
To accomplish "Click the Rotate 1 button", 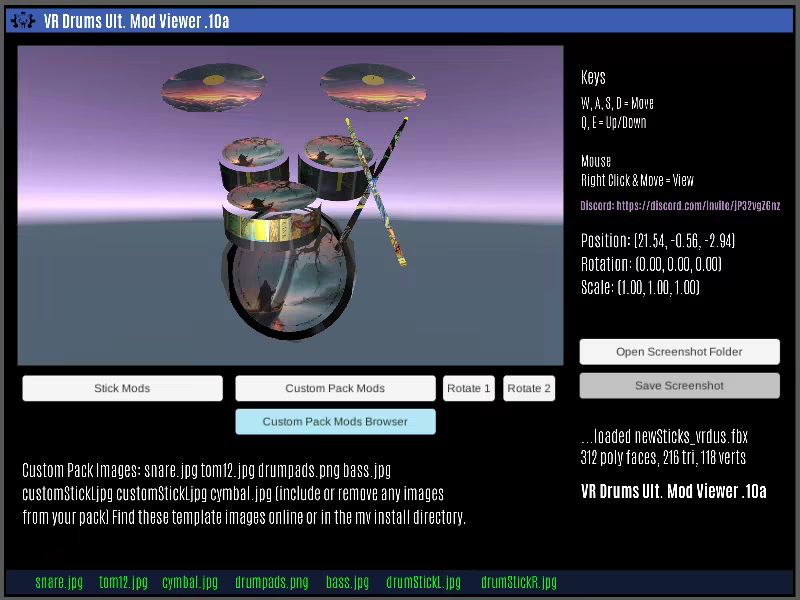I will click(469, 389).
